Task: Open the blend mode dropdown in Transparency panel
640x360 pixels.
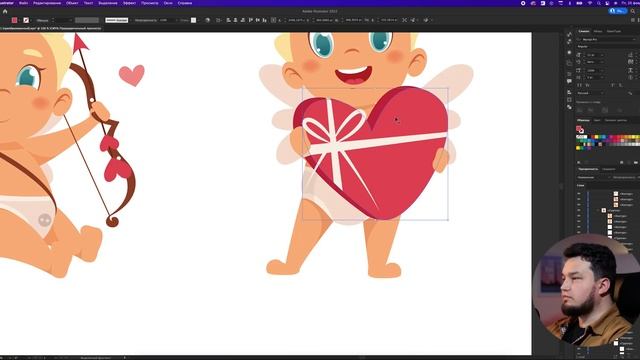Action: [x=593, y=178]
